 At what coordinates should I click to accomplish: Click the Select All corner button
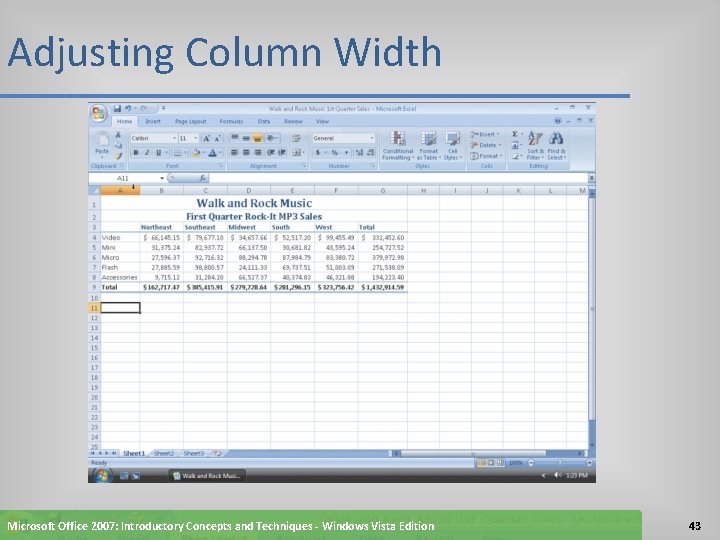[94, 191]
